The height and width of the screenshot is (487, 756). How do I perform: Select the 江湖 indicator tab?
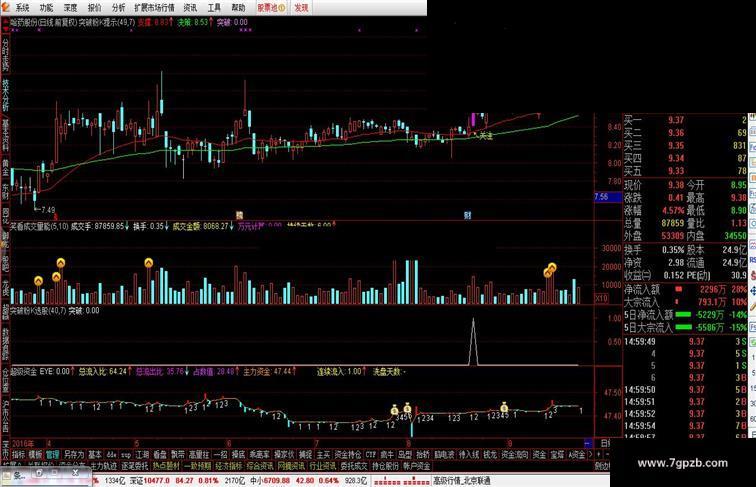(x=142, y=455)
